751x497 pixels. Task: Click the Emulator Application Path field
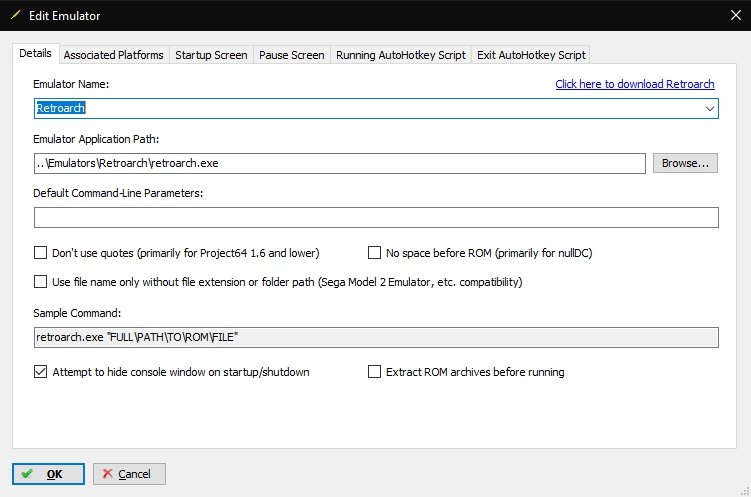click(340, 163)
